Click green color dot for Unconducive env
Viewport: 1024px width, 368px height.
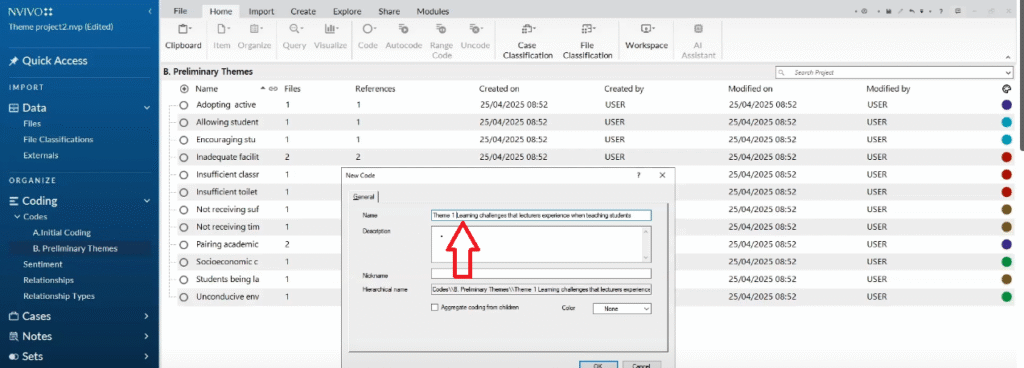pyautogui.click(x=1006, y=297)
